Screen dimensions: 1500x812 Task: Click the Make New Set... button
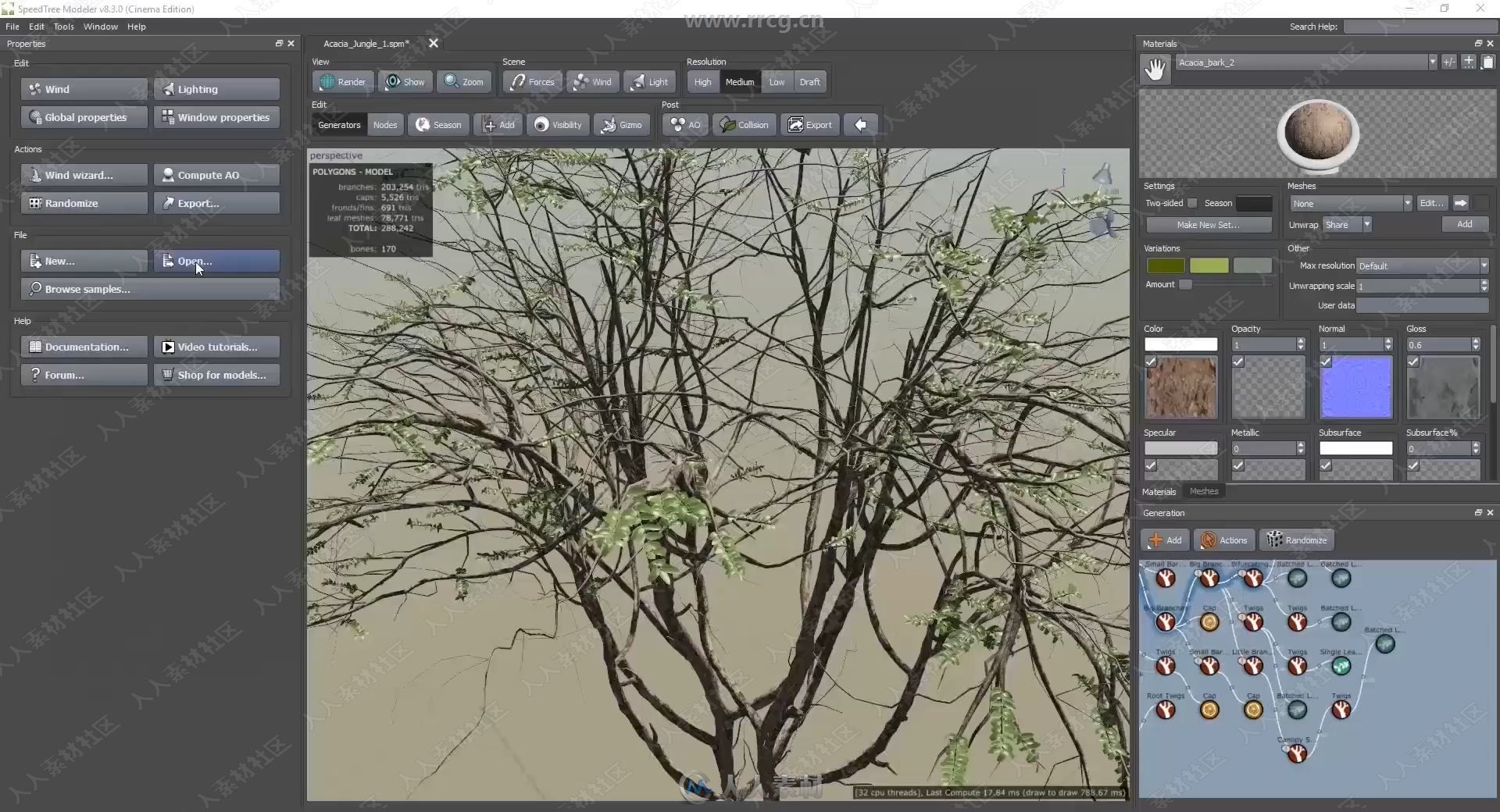pyautogui.click(x=1208, y=225)
